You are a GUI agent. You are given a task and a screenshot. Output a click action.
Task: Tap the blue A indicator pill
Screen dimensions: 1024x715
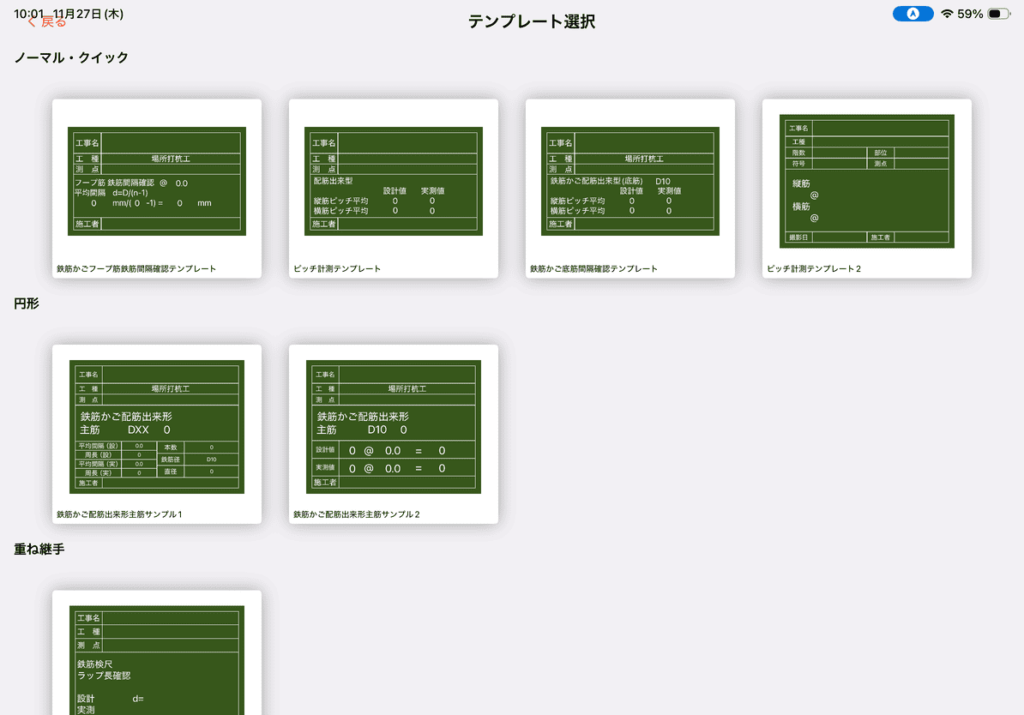pyautogui.click(x=913, y=14)
